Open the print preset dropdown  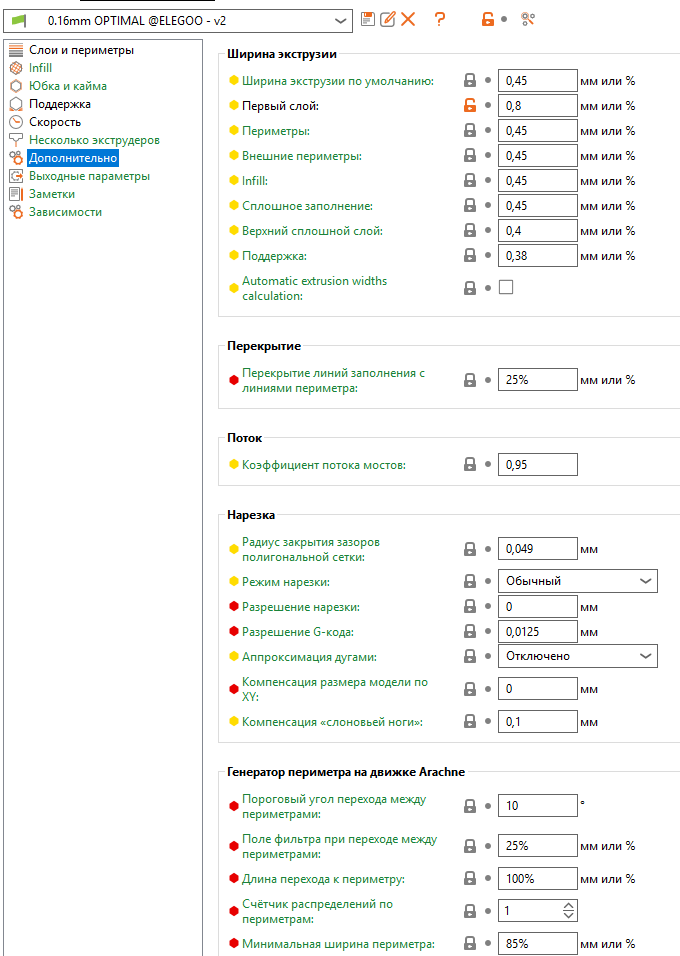pos(341,20)
